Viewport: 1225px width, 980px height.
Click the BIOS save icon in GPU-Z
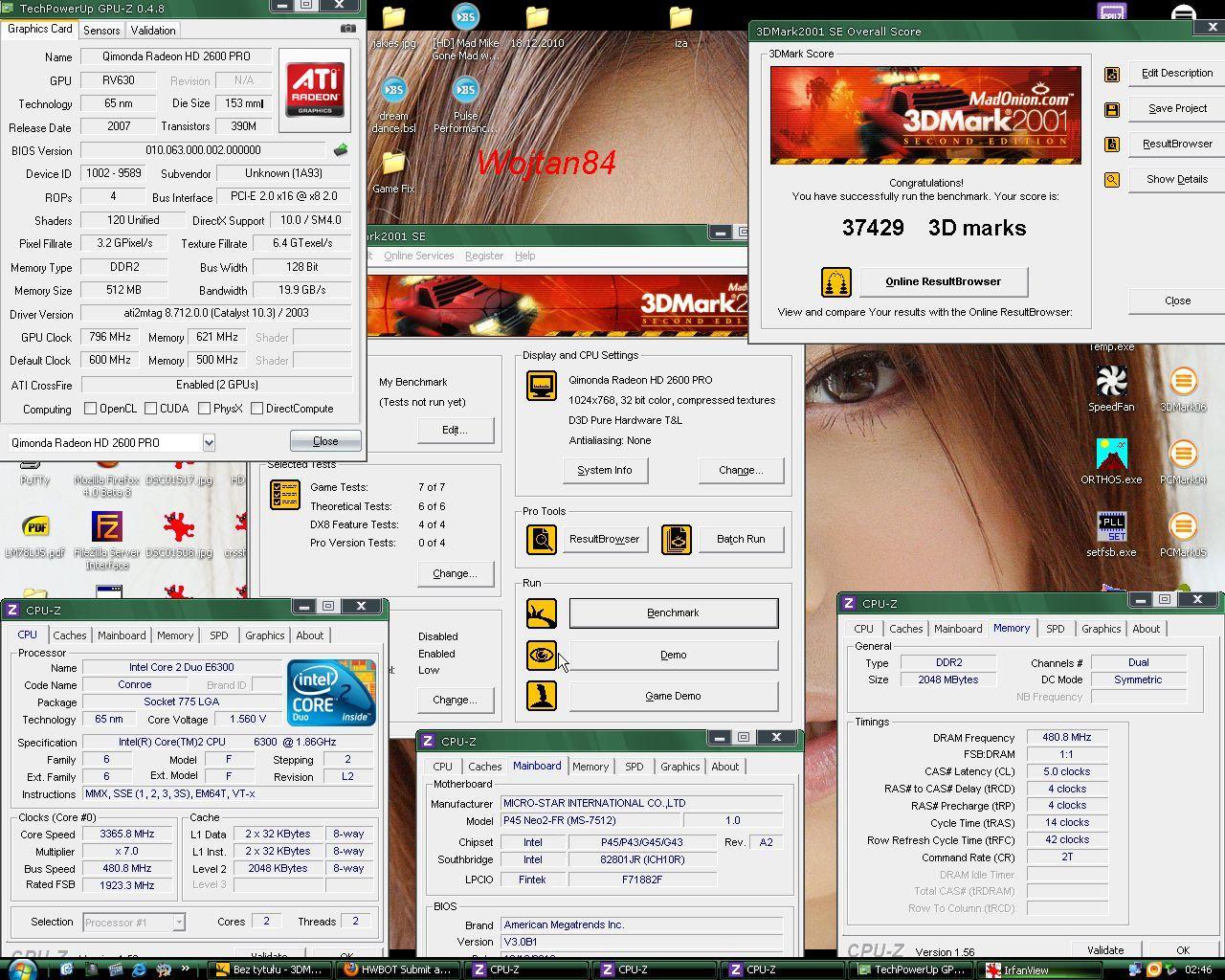pyautogui.click(x=340, y=150)
